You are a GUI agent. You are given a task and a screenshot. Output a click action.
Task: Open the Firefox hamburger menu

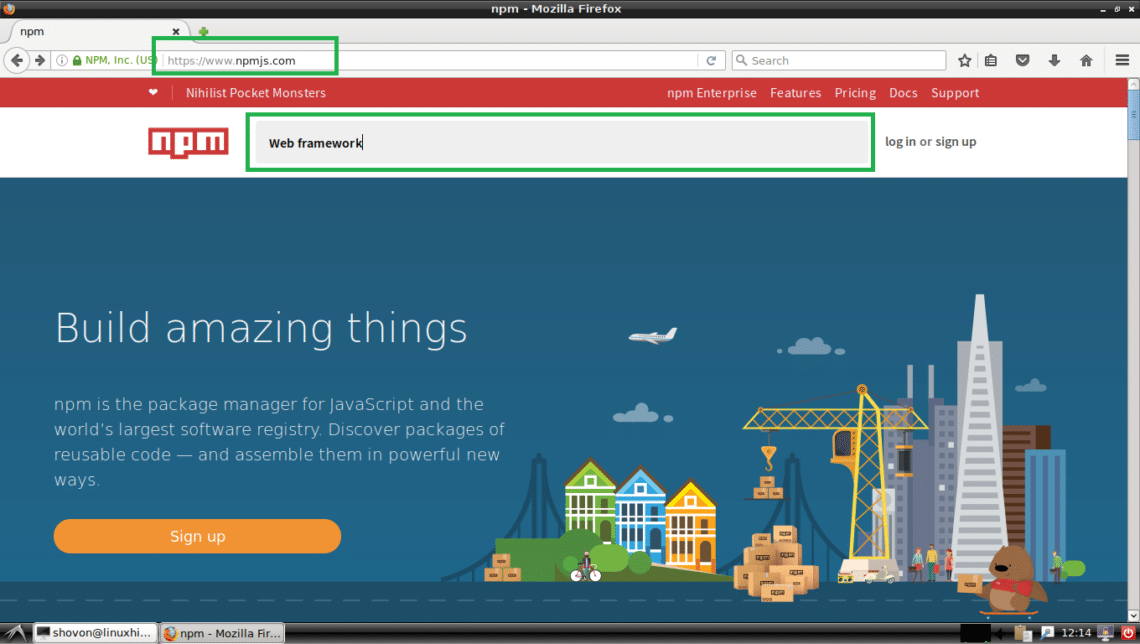pyautogui.click(x=1122, y=60)
